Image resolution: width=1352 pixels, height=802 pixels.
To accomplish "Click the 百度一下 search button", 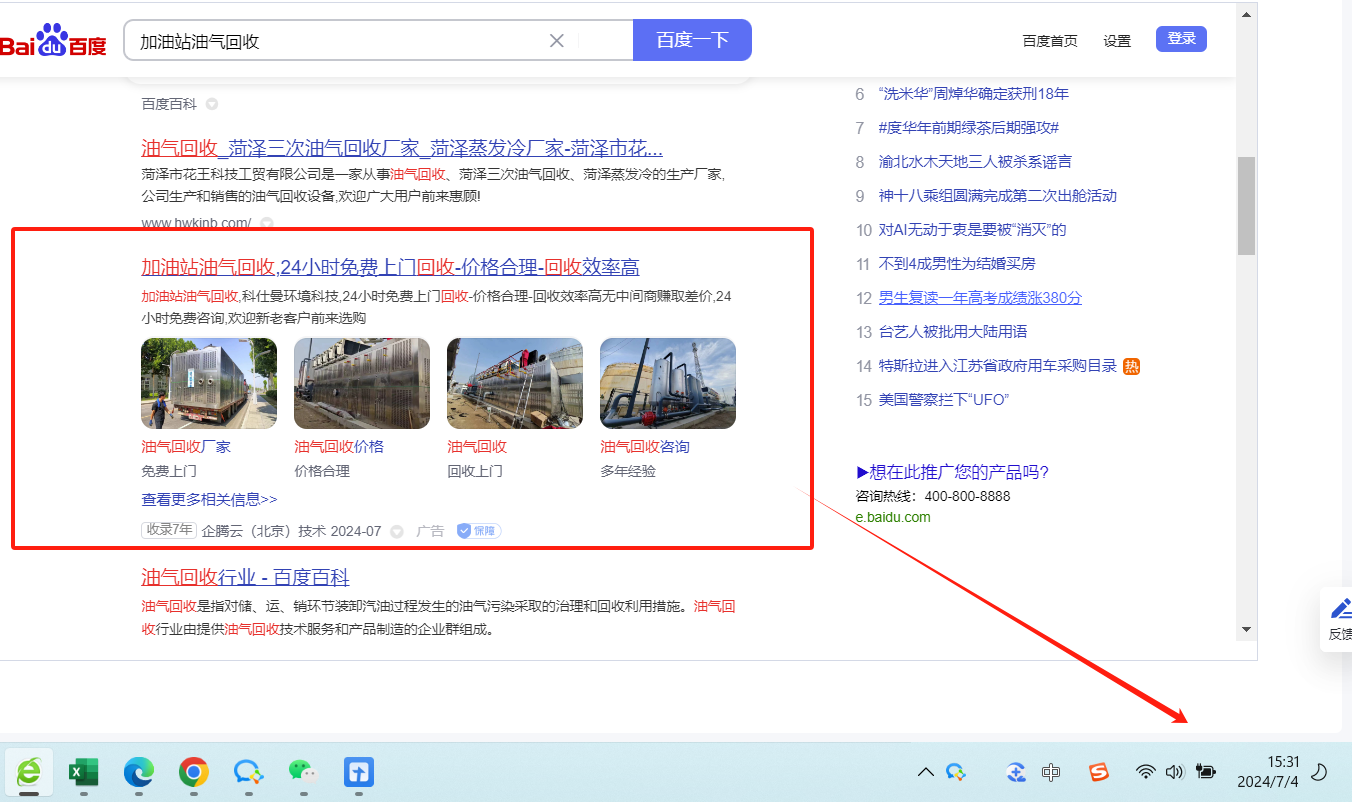I will coord(692,41).
